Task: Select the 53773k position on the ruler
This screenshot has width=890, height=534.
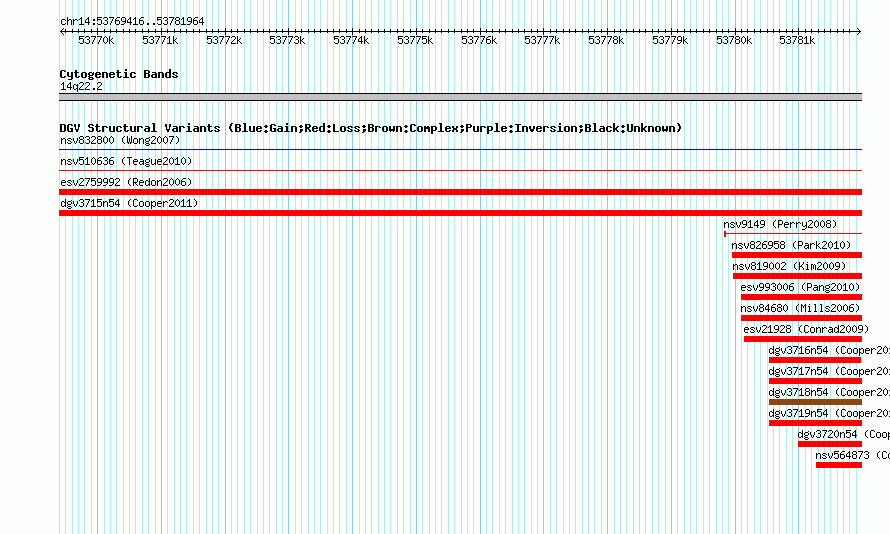Action: click(287, 40)
